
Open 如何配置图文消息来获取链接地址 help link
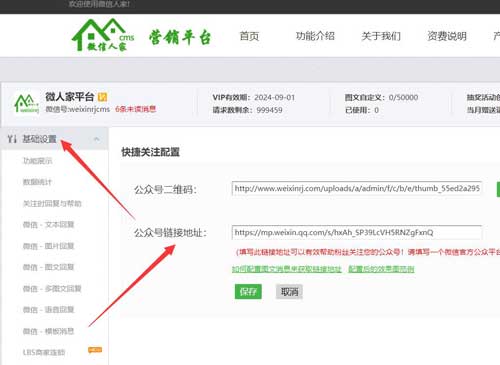287,269
